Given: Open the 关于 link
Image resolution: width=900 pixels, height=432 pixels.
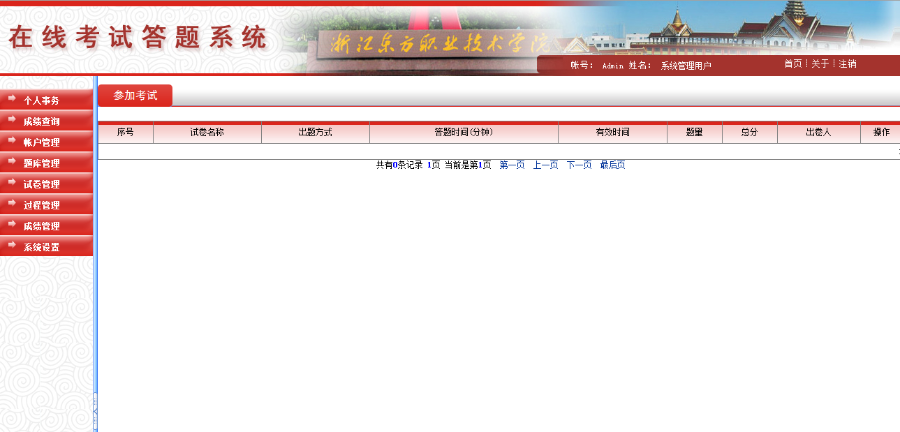Looking at the screenshot, I should pyautogui.click(x=820, y=64).
